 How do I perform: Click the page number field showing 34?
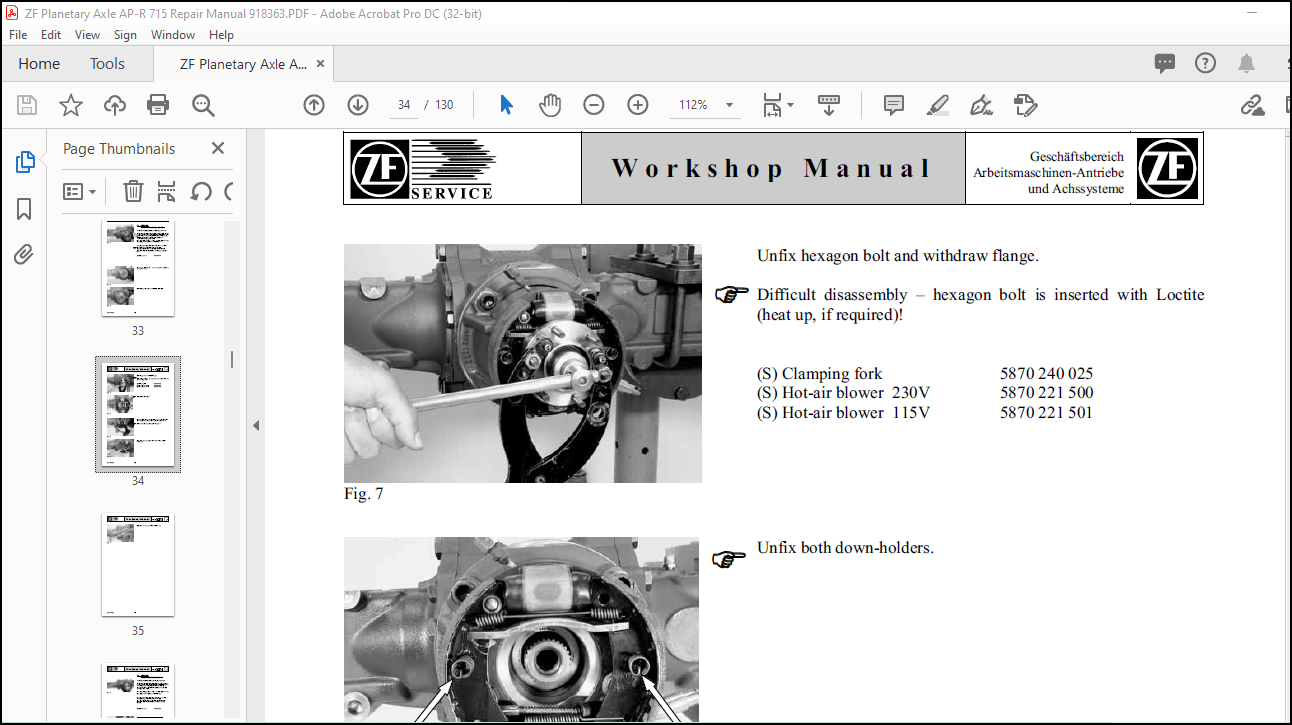click(404, 105)
